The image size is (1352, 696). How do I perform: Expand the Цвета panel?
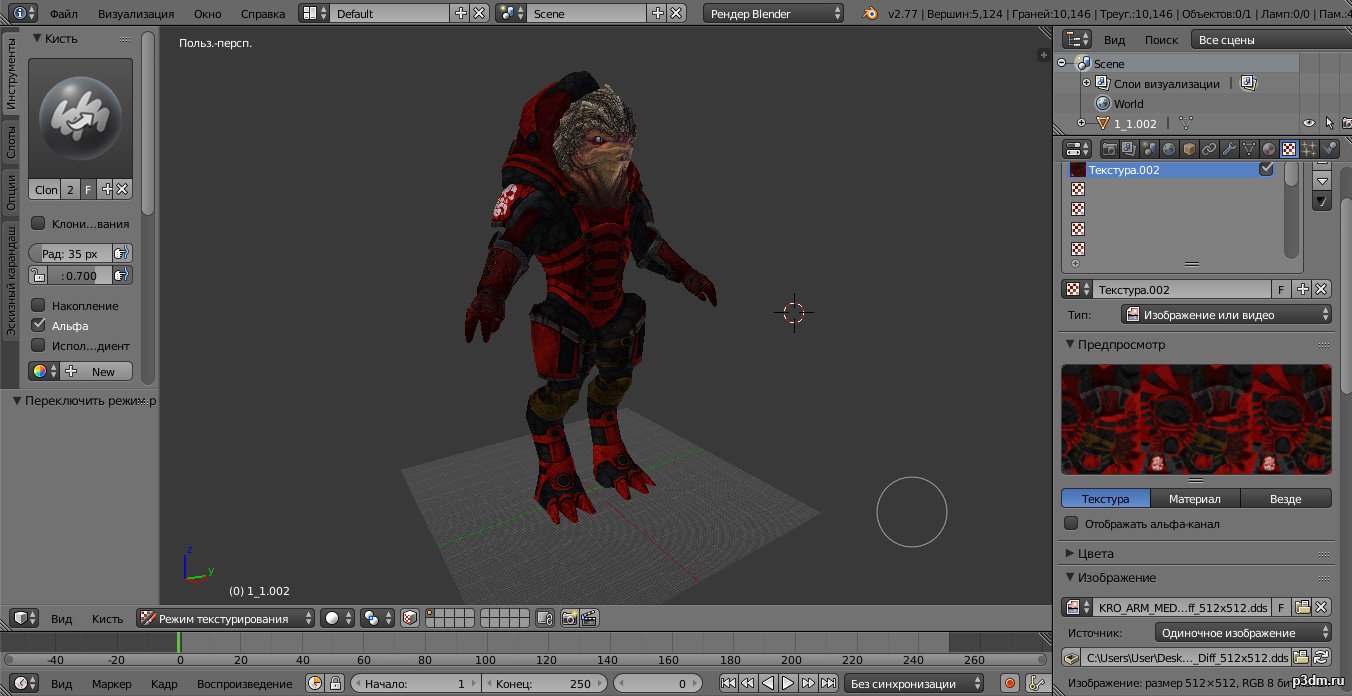pyautogui.click(x=1095, y=553)
